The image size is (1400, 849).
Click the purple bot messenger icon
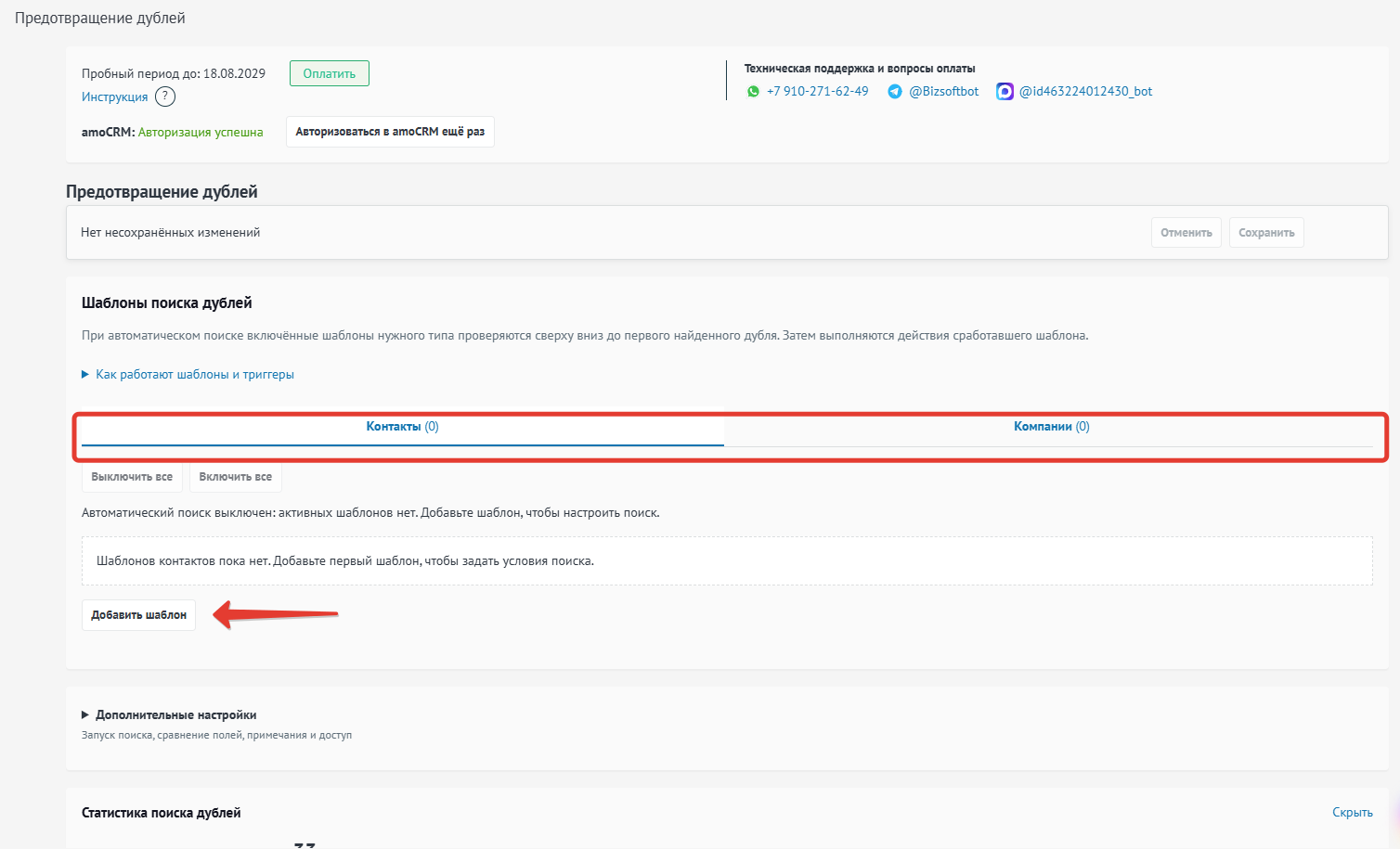pos(1005,91)
